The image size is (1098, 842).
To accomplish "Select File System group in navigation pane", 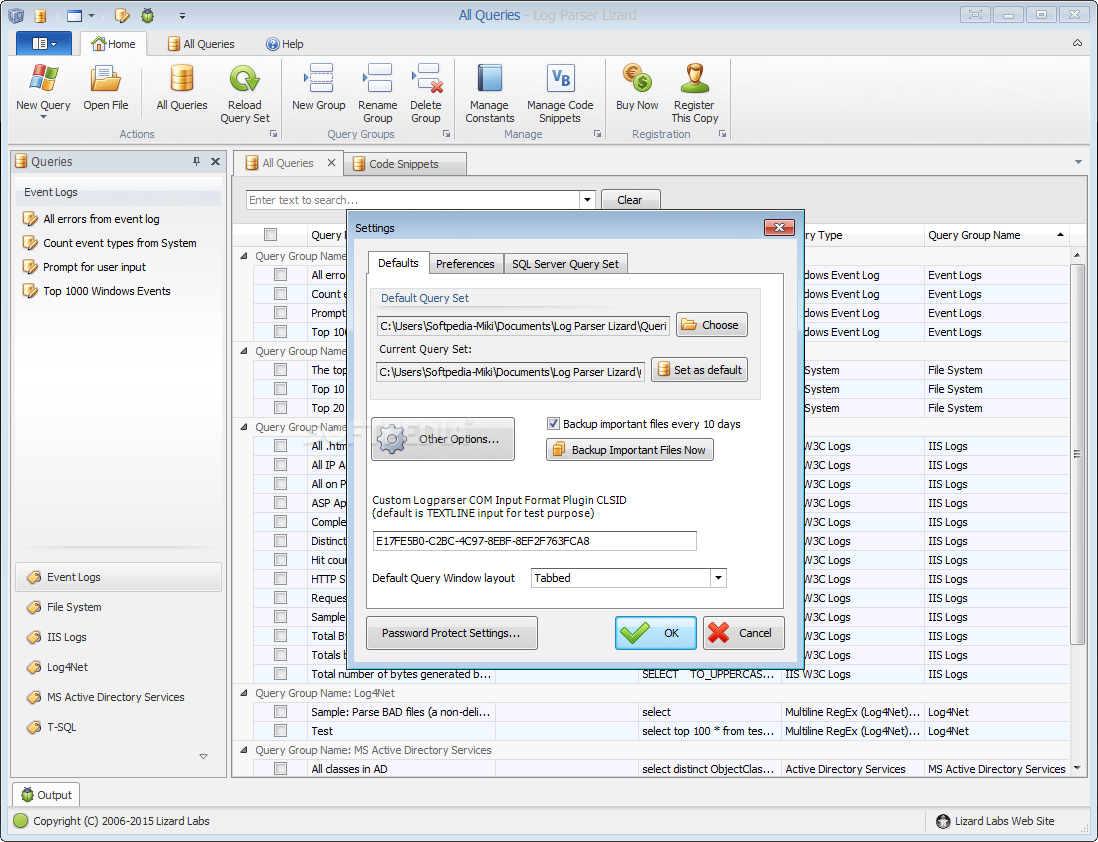I will (x=118, y=607).
